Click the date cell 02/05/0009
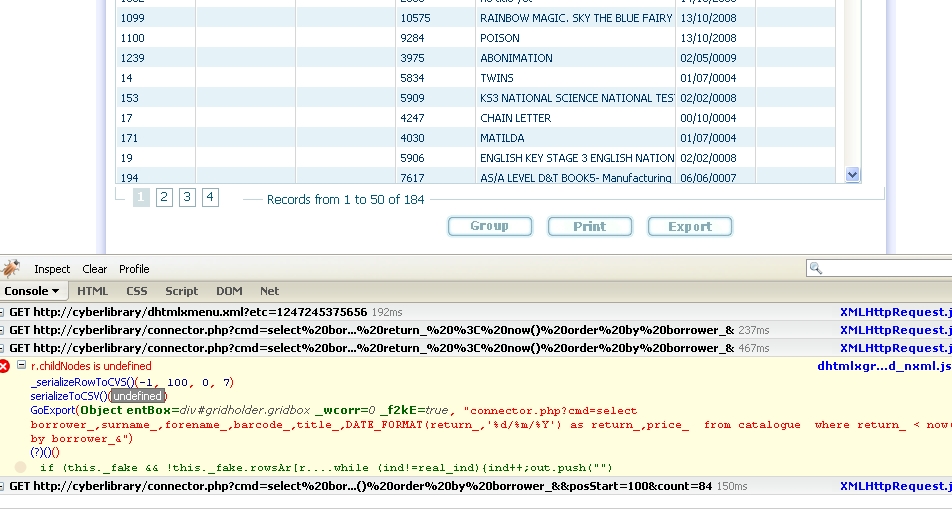This screenshot has width=952, height=513. [716, 58]
